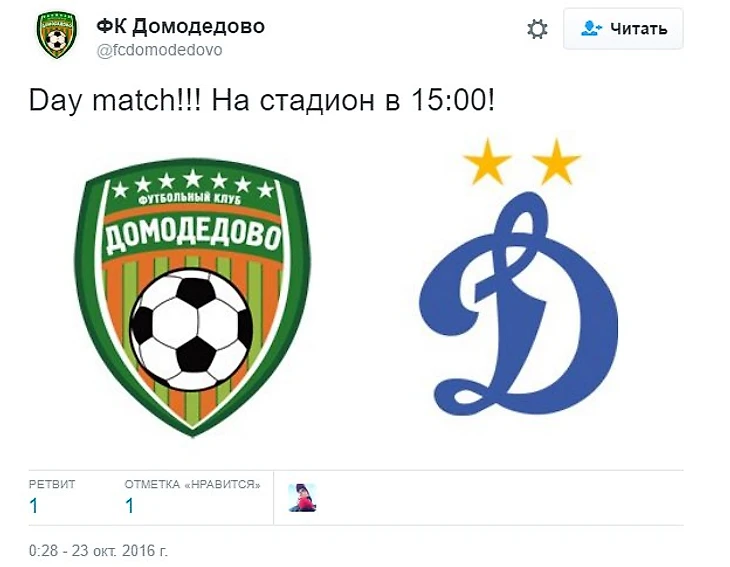Screen dimensions: 730x567
Task: Click the FC Domodedovo profile avatar
Action: click(56, 36)
